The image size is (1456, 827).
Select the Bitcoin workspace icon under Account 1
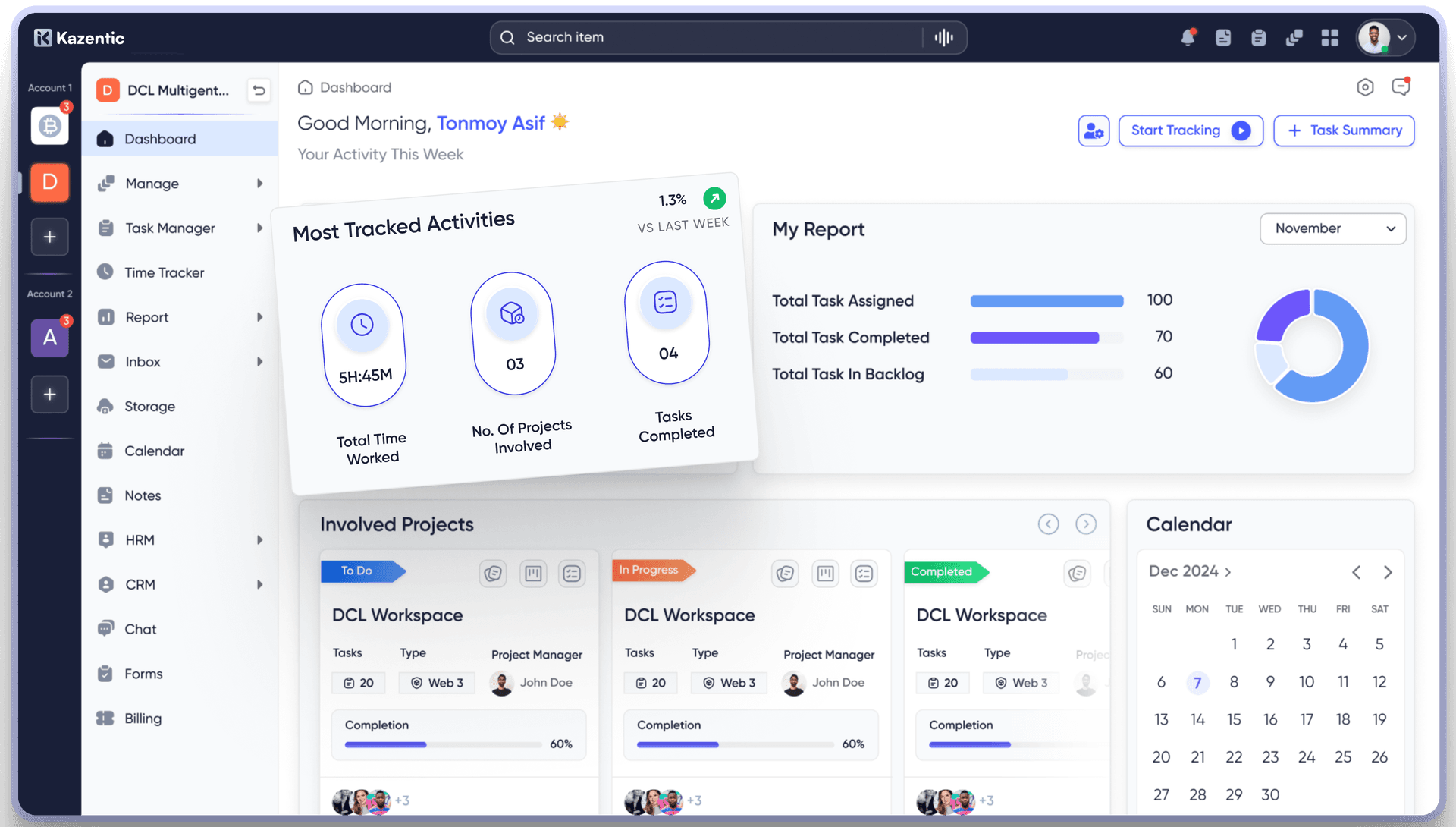[x=50, y=125]
